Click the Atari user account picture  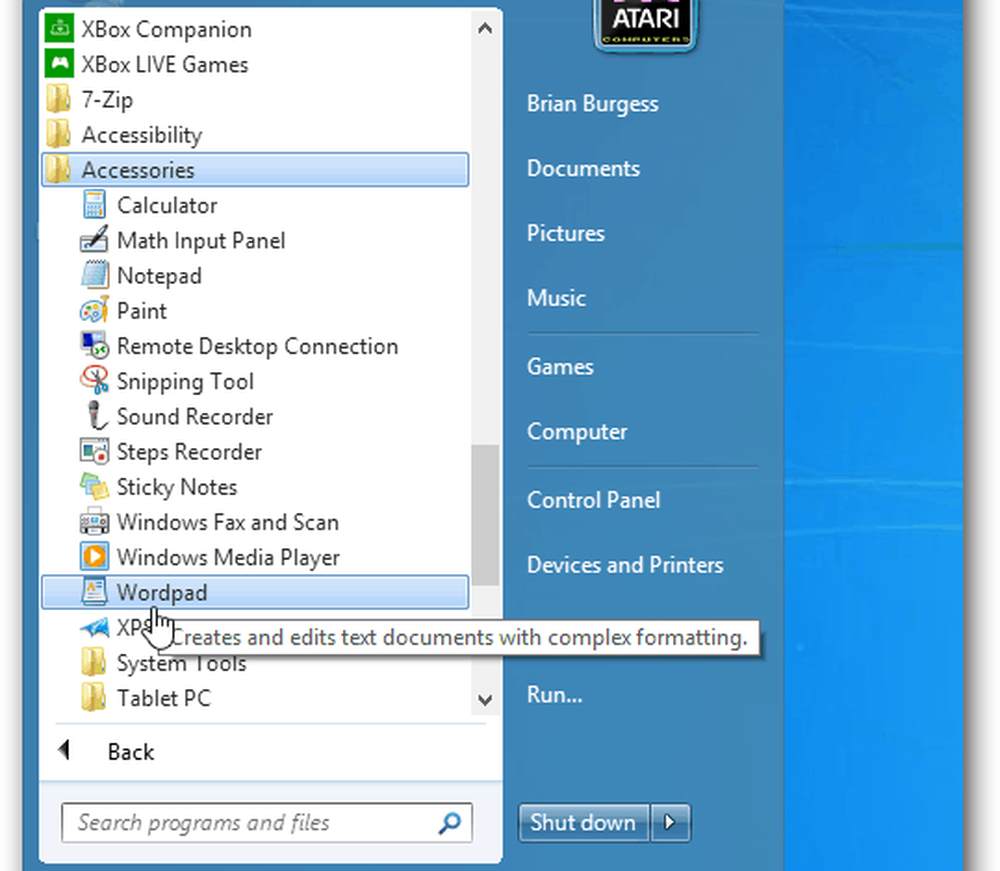pos(644,24)
